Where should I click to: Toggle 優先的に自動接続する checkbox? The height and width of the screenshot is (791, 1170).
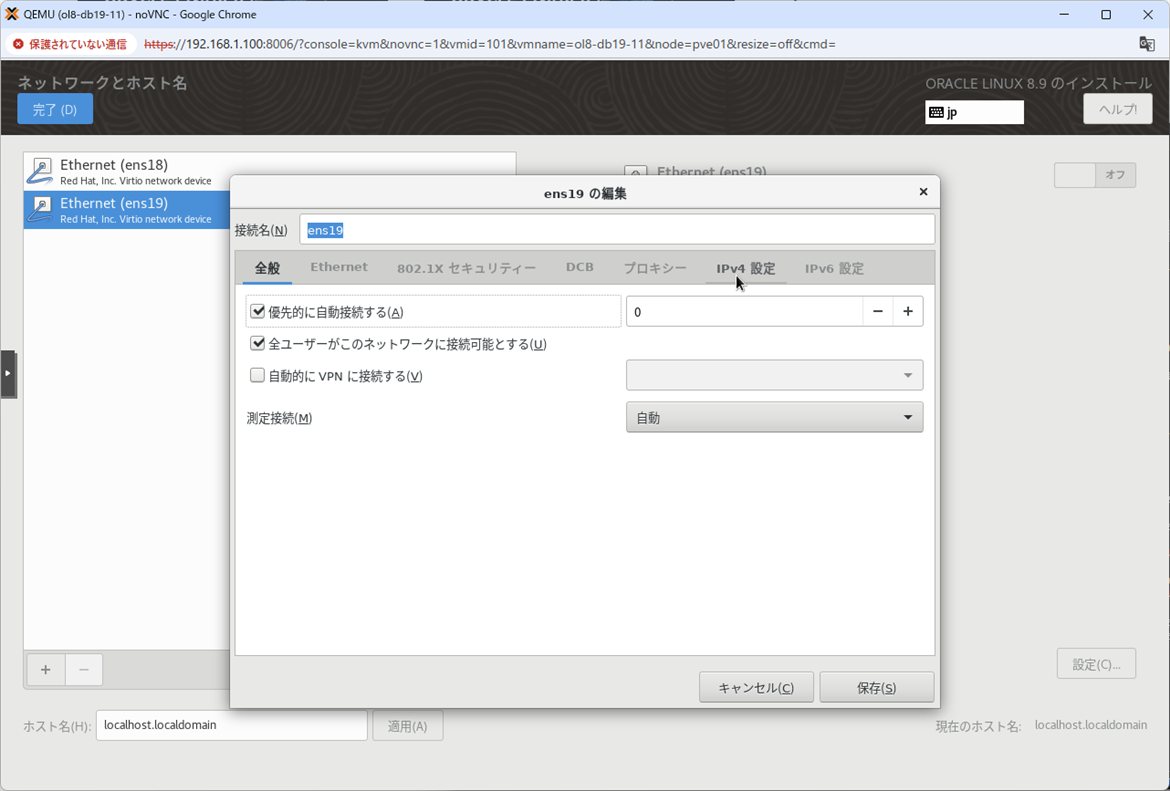(x=257, y=311)
